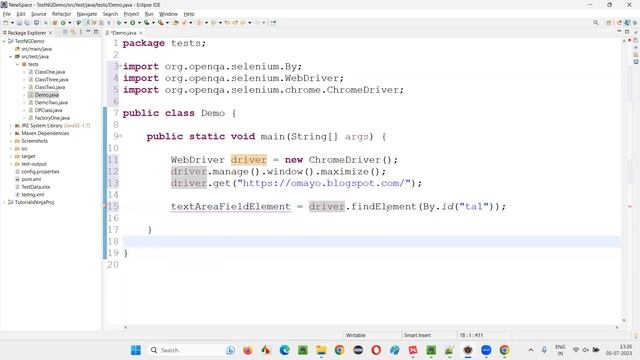The width and height of the screenshot is (640, 360).
Task: Click the toolbar Search magnifier icon
Action: (x=596, y=23)
